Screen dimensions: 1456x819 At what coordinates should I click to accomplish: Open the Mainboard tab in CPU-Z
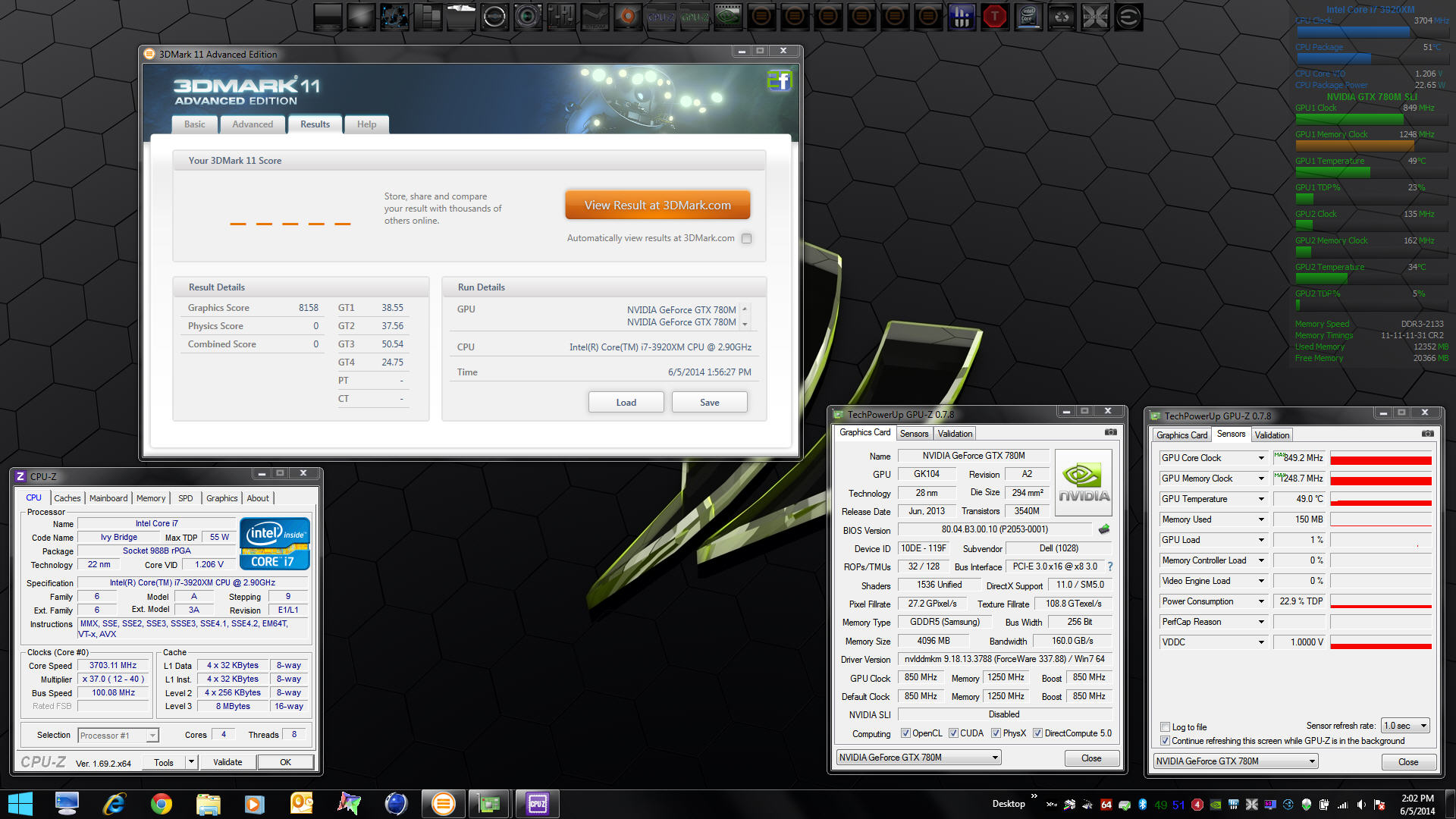point(108,498)
